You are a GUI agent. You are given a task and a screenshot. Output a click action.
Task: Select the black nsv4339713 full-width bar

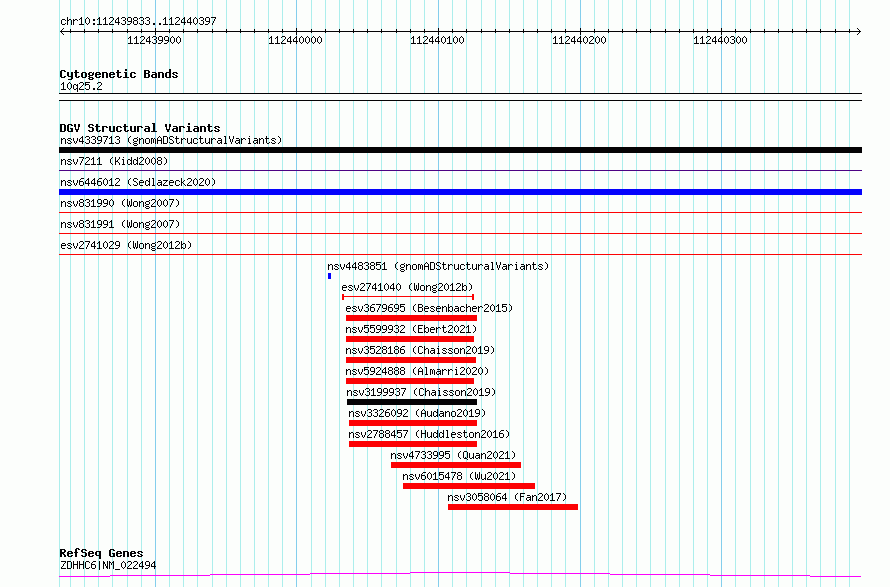coord(460,150)
